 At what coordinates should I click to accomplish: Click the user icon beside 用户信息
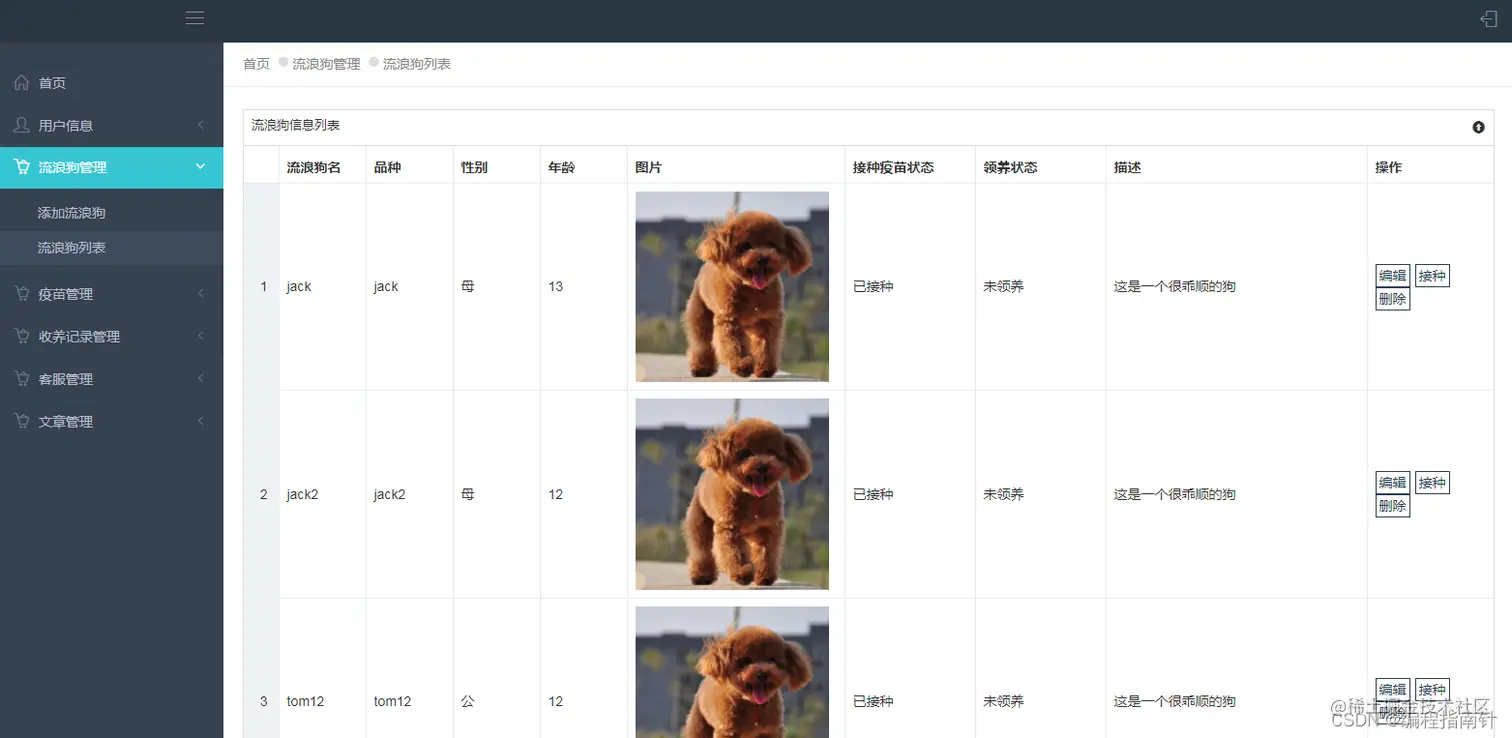[x=22, y=125]
